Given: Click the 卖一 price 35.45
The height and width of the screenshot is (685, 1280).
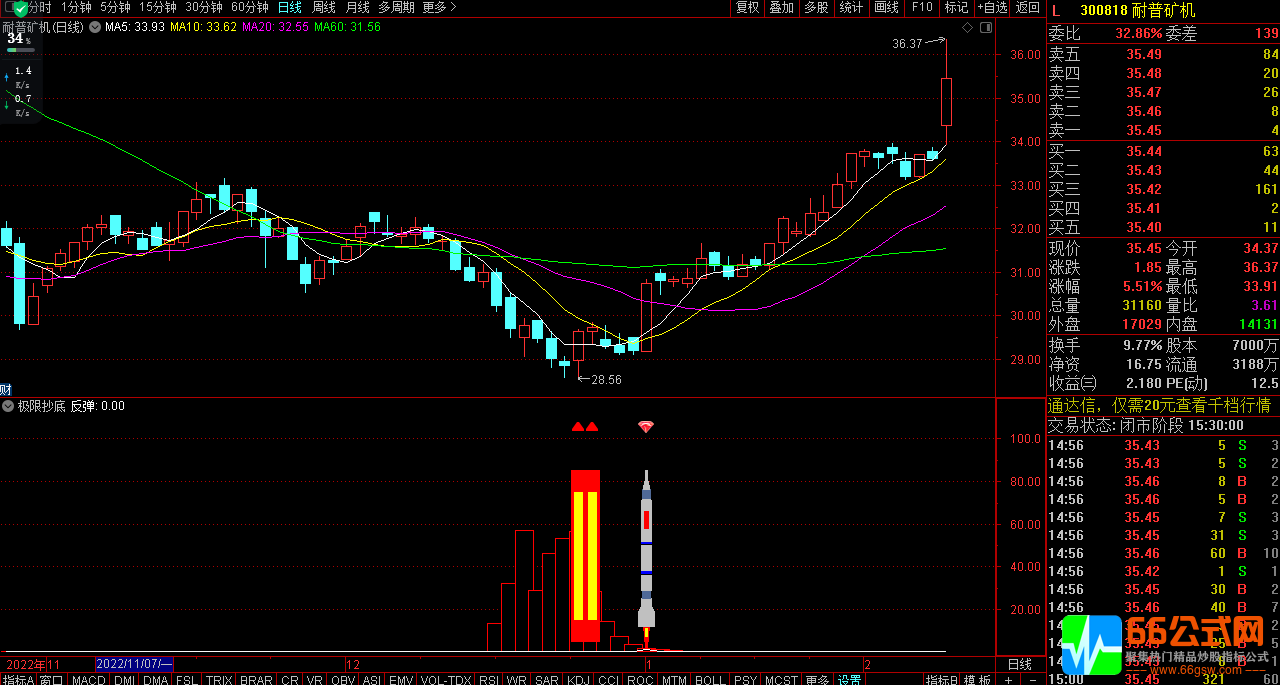Looking at the screenshot, I should coord(1144,130).
